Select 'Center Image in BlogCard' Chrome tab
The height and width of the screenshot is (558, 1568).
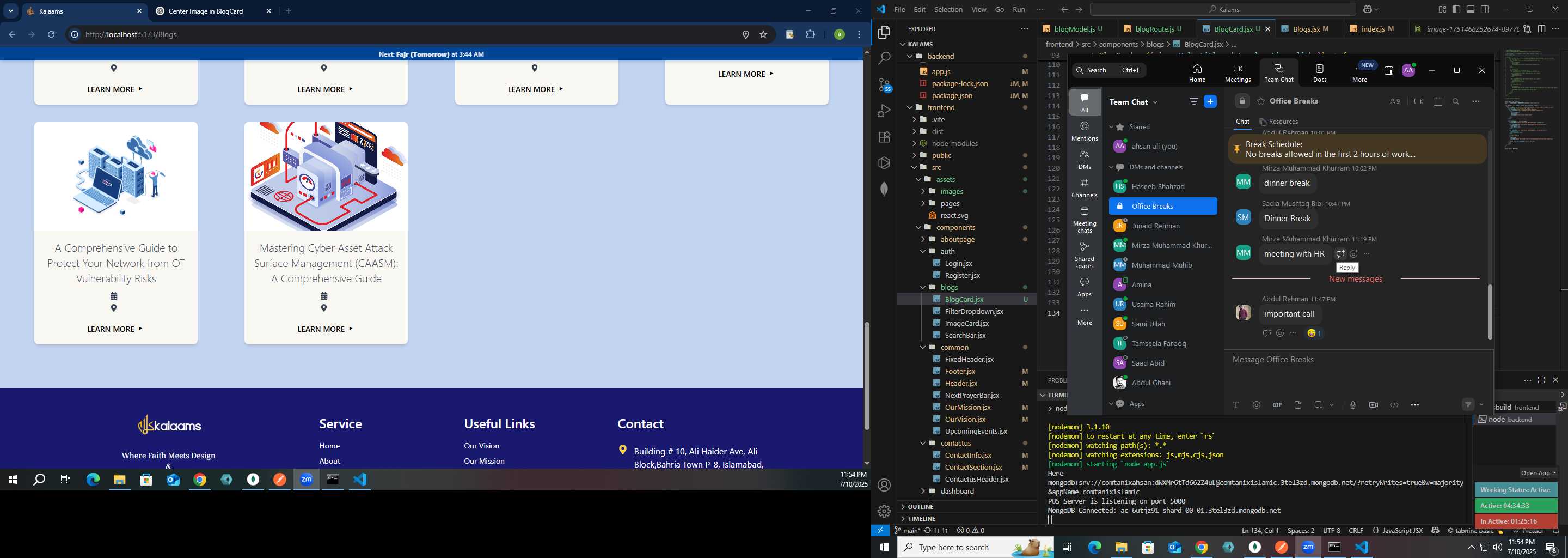(x=206, y=11)
